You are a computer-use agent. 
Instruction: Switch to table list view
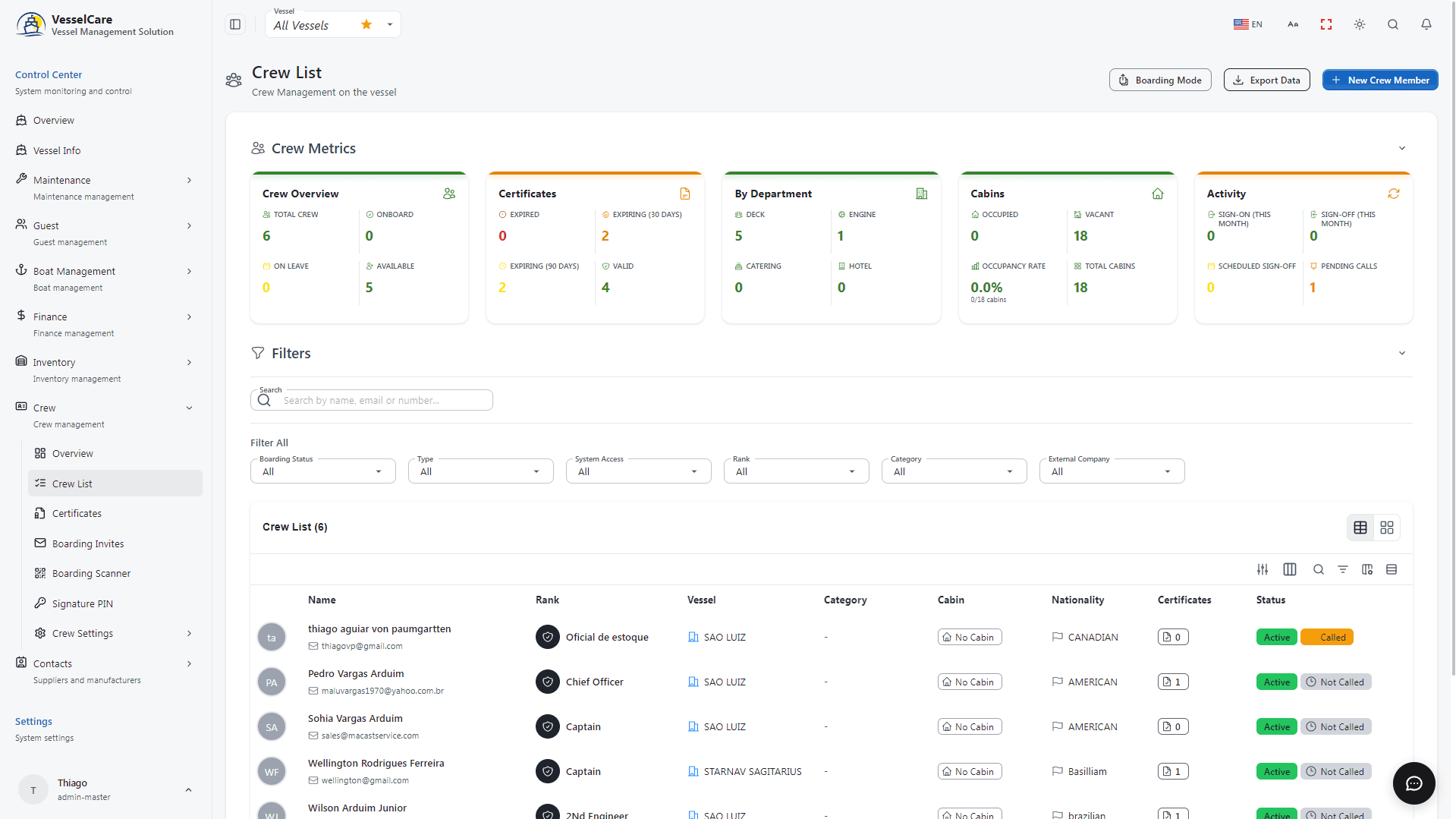click(1360, 528)
